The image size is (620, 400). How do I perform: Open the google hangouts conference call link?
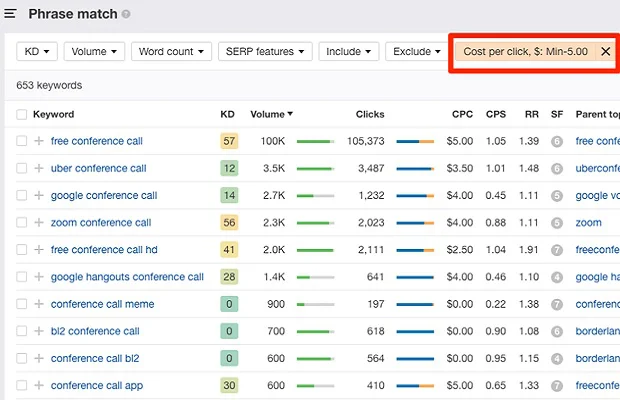pyautogui.click(x=127, y=277)
